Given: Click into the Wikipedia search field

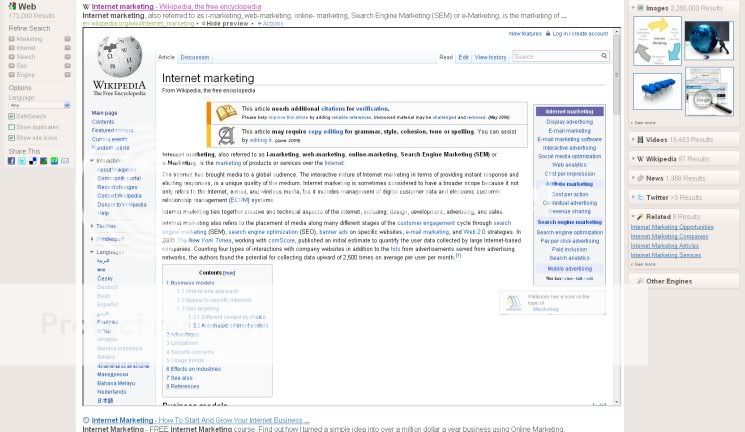Looking at the screenshot, I should coord(553,57).
